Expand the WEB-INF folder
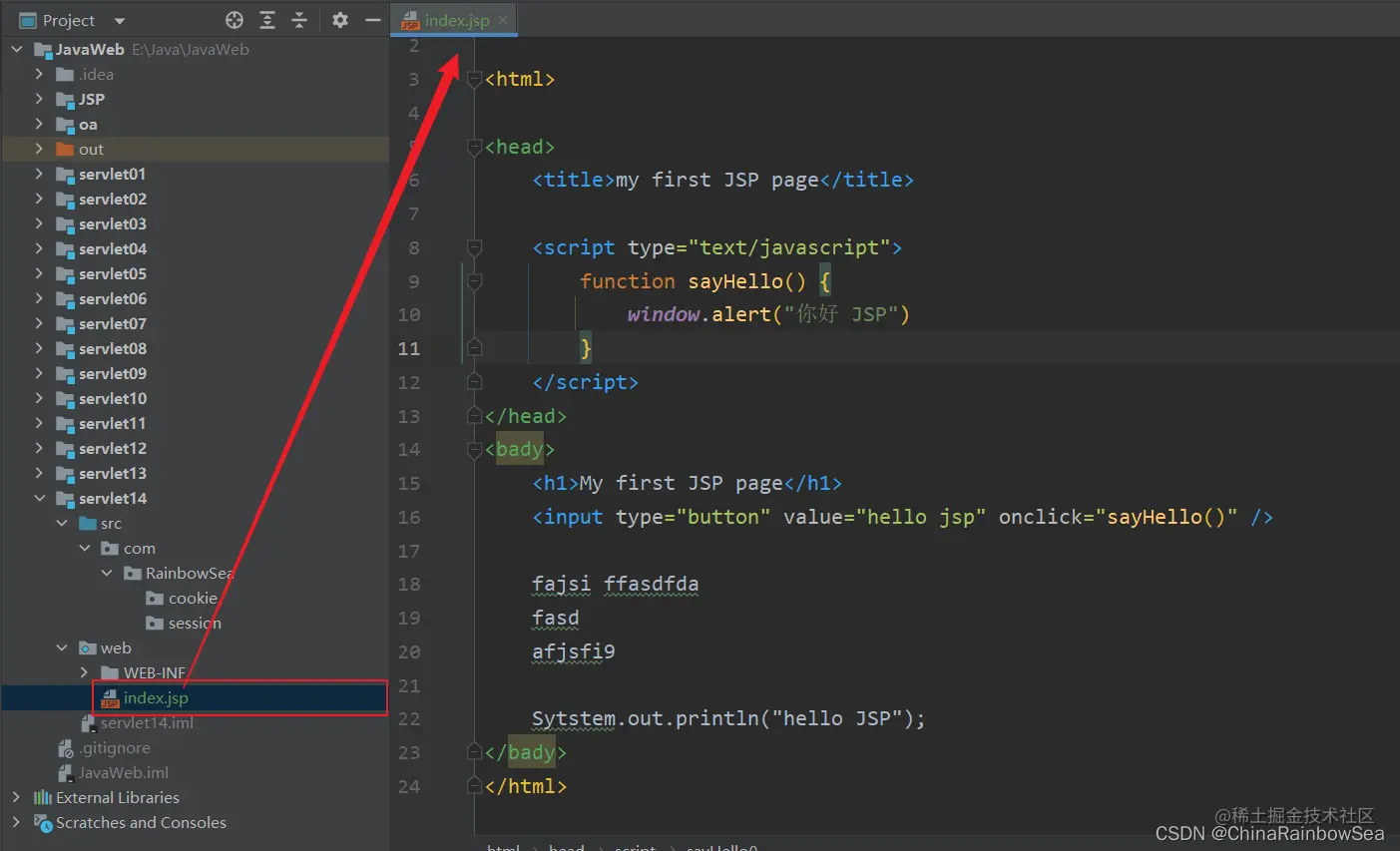The height and width of the screenshot is (851, 1400). point(84,672)
